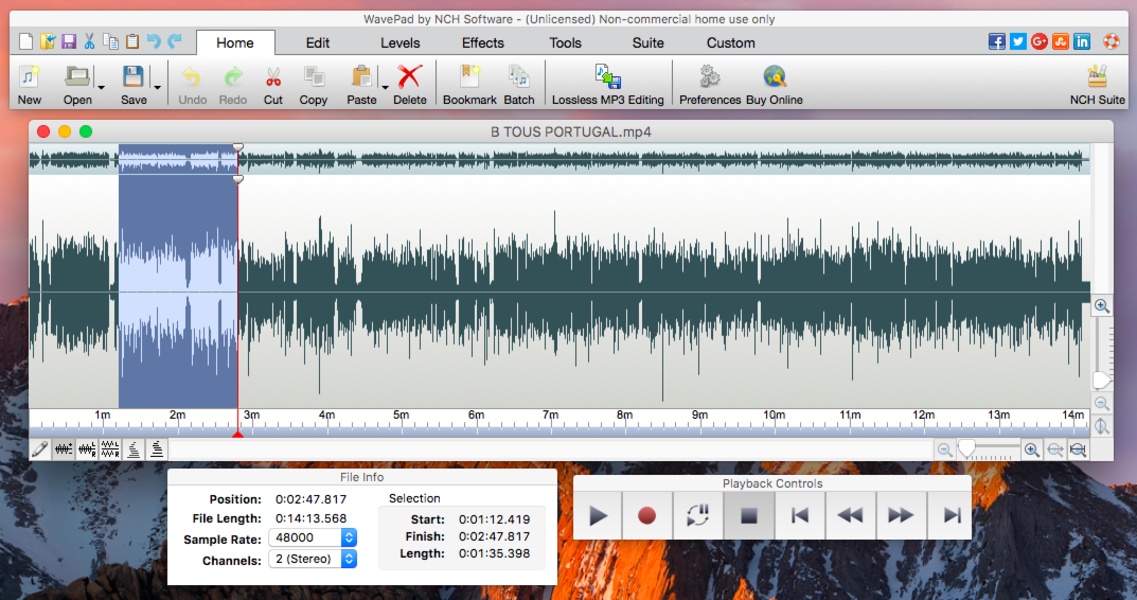The image size is (1137, 600).
Task: Go to end of file button
Action: 951,516
